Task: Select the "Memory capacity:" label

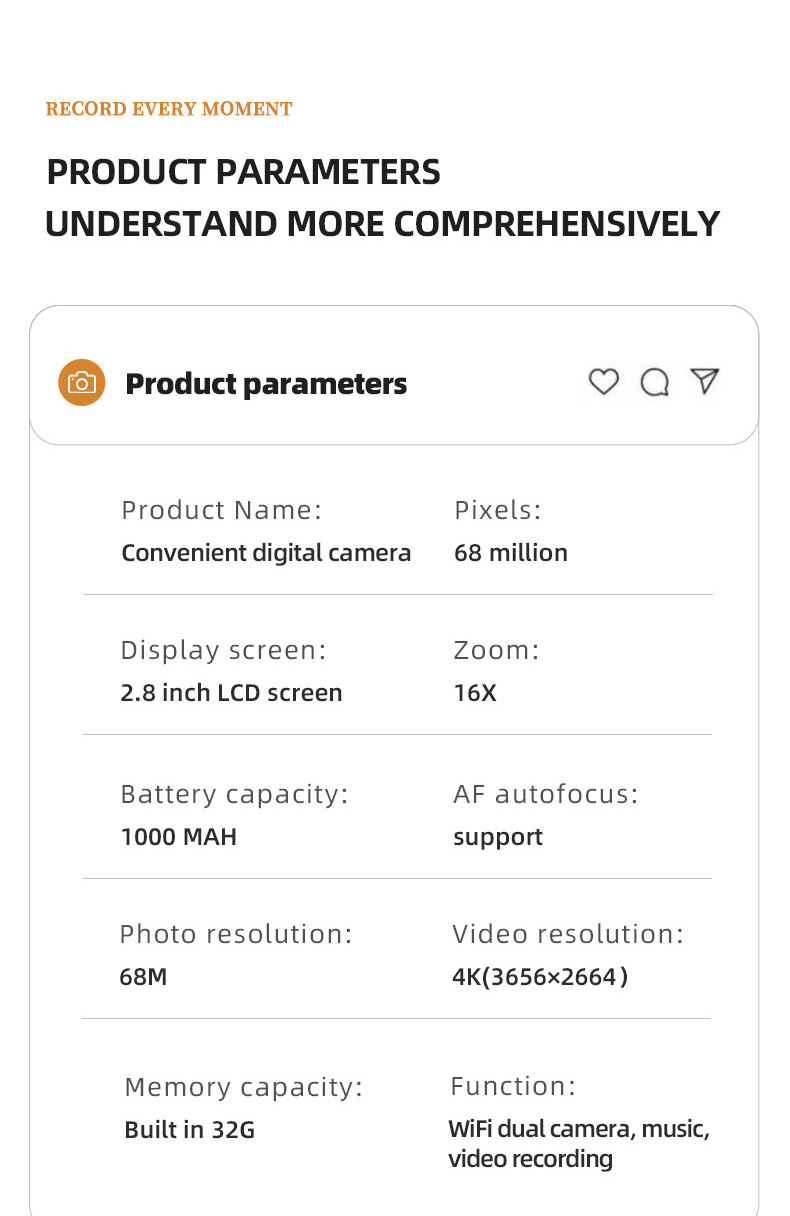Action: pos(243,1087)
